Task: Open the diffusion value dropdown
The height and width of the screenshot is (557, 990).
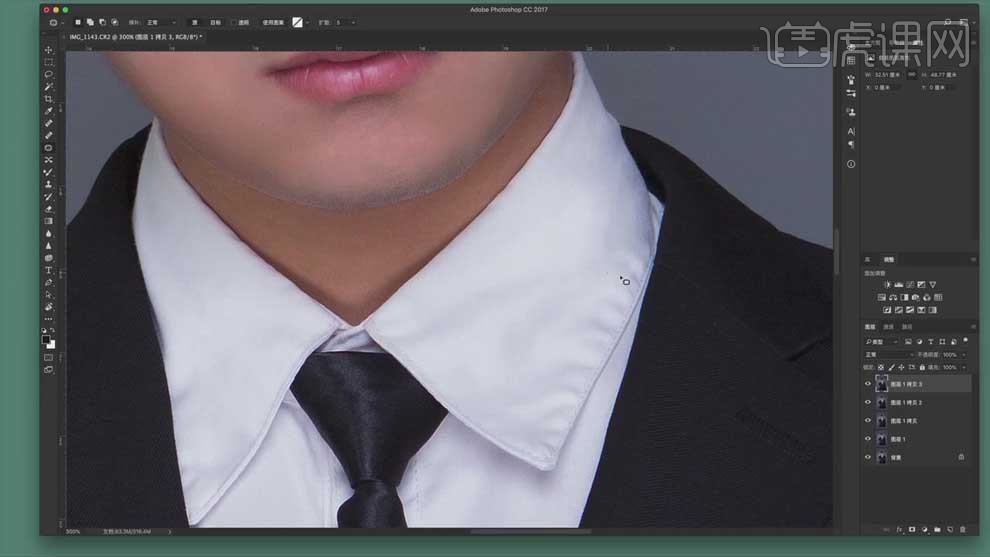Action: click(353, 23)
